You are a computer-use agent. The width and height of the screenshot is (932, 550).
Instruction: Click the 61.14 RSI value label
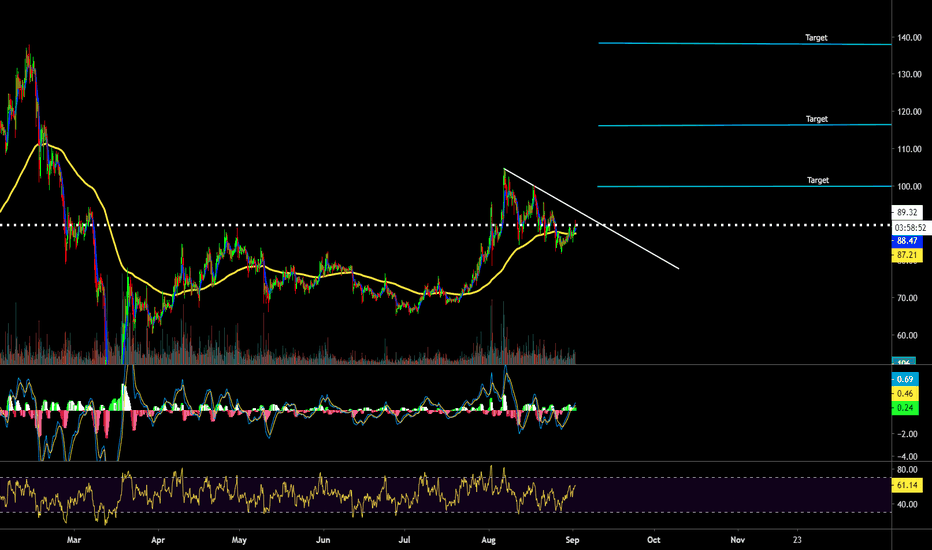coord(907,485)
